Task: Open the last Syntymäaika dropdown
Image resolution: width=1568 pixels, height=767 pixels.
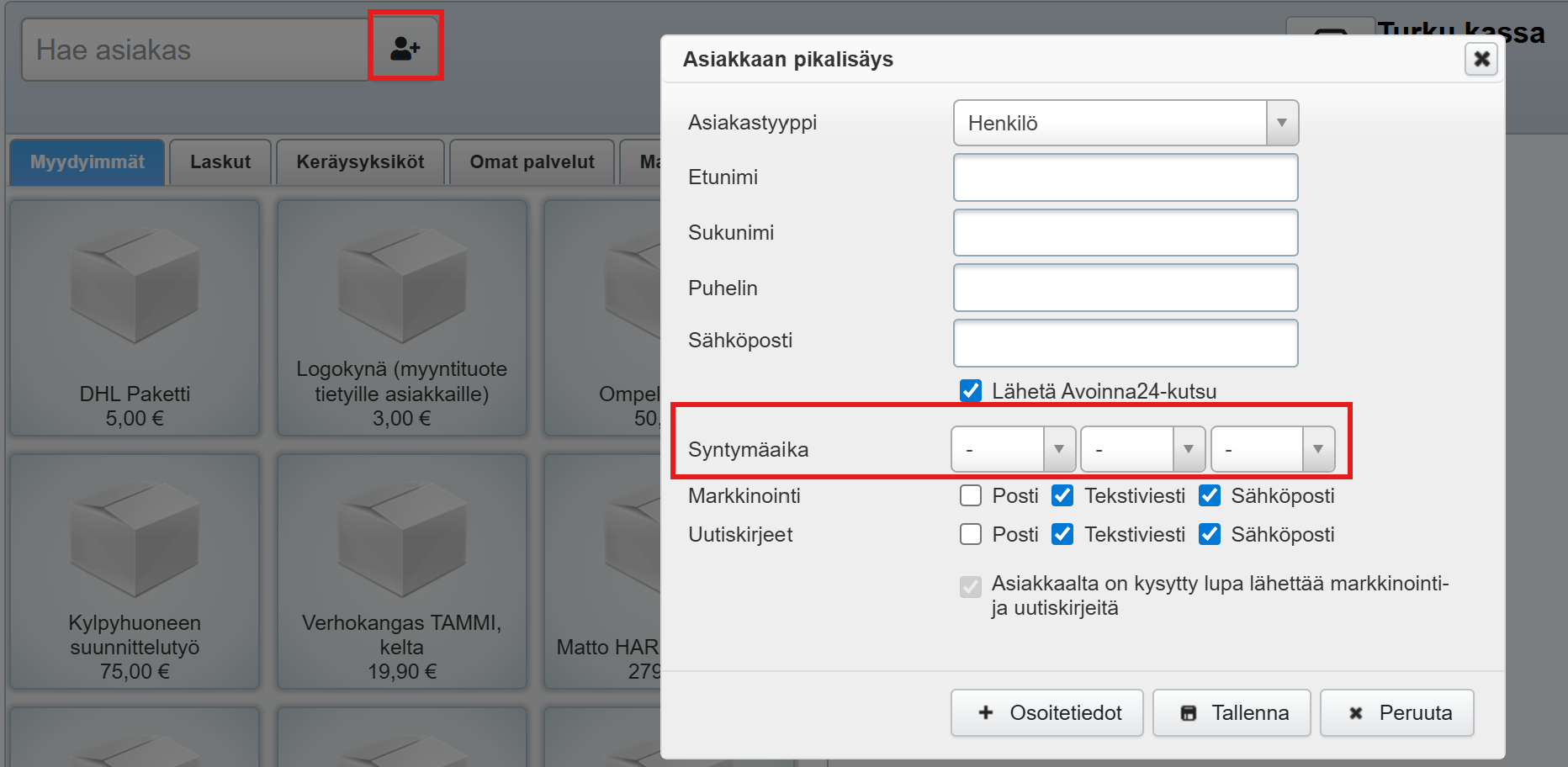Action: pyautogui.click(x=1272, y=449)
